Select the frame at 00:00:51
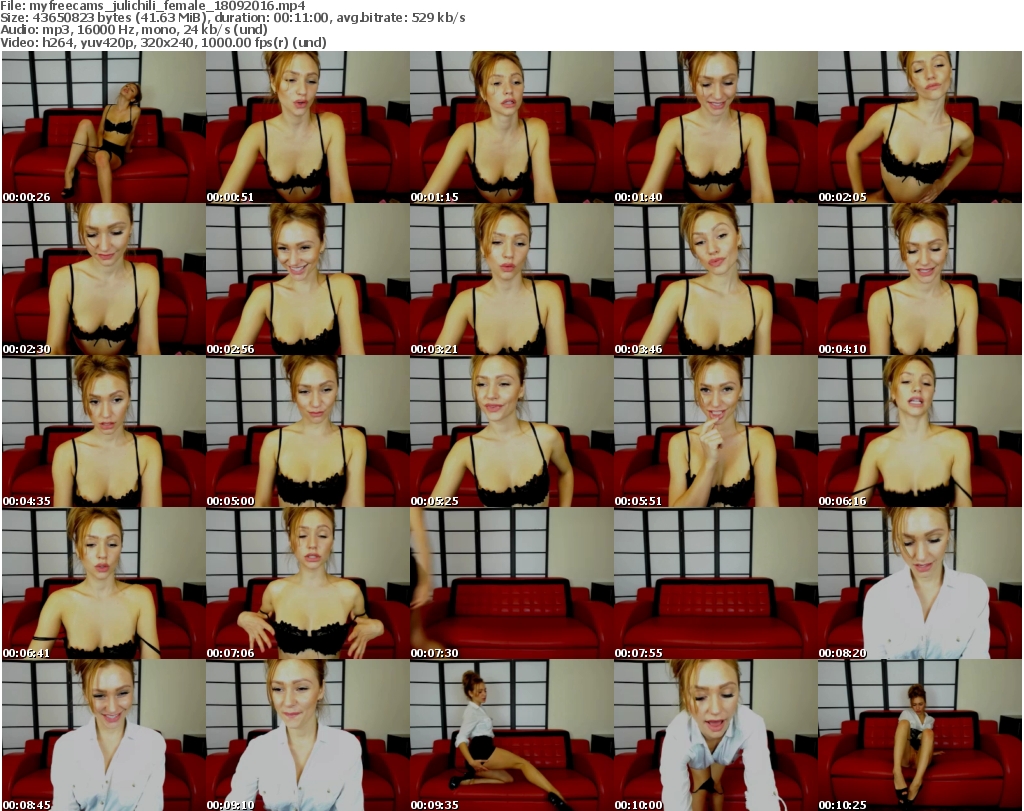Image resolution: width=1024 pixels, height=811 pixels. click(307, 128)
